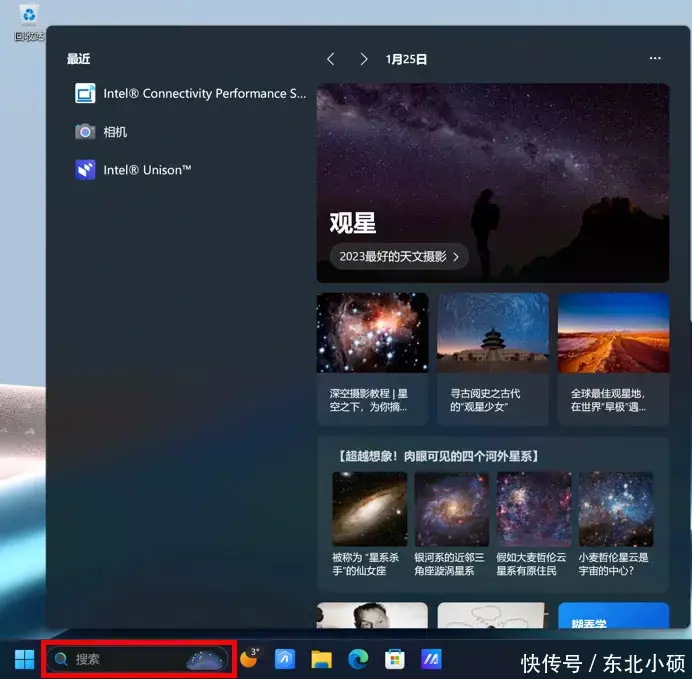This screenshot has height=679, width=692.
Task: Open the sketch drawing card at bottom
Action: click(x=493, y=615)
